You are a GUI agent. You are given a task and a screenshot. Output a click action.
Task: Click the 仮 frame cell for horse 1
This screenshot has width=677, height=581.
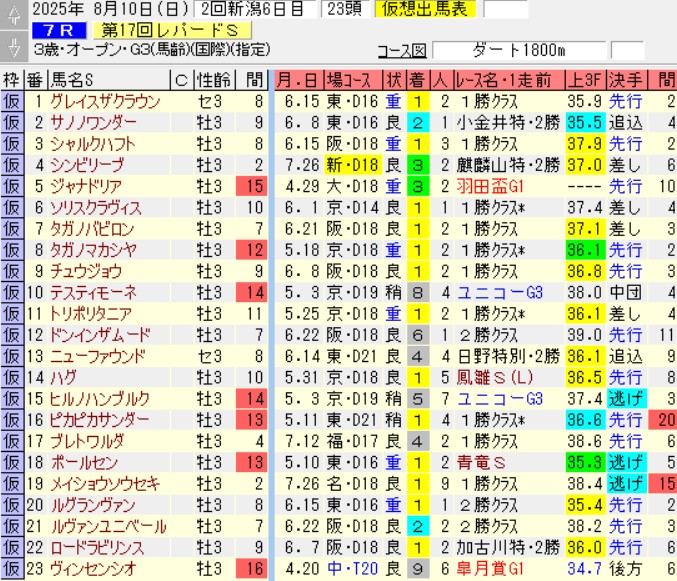click(11, 101)
